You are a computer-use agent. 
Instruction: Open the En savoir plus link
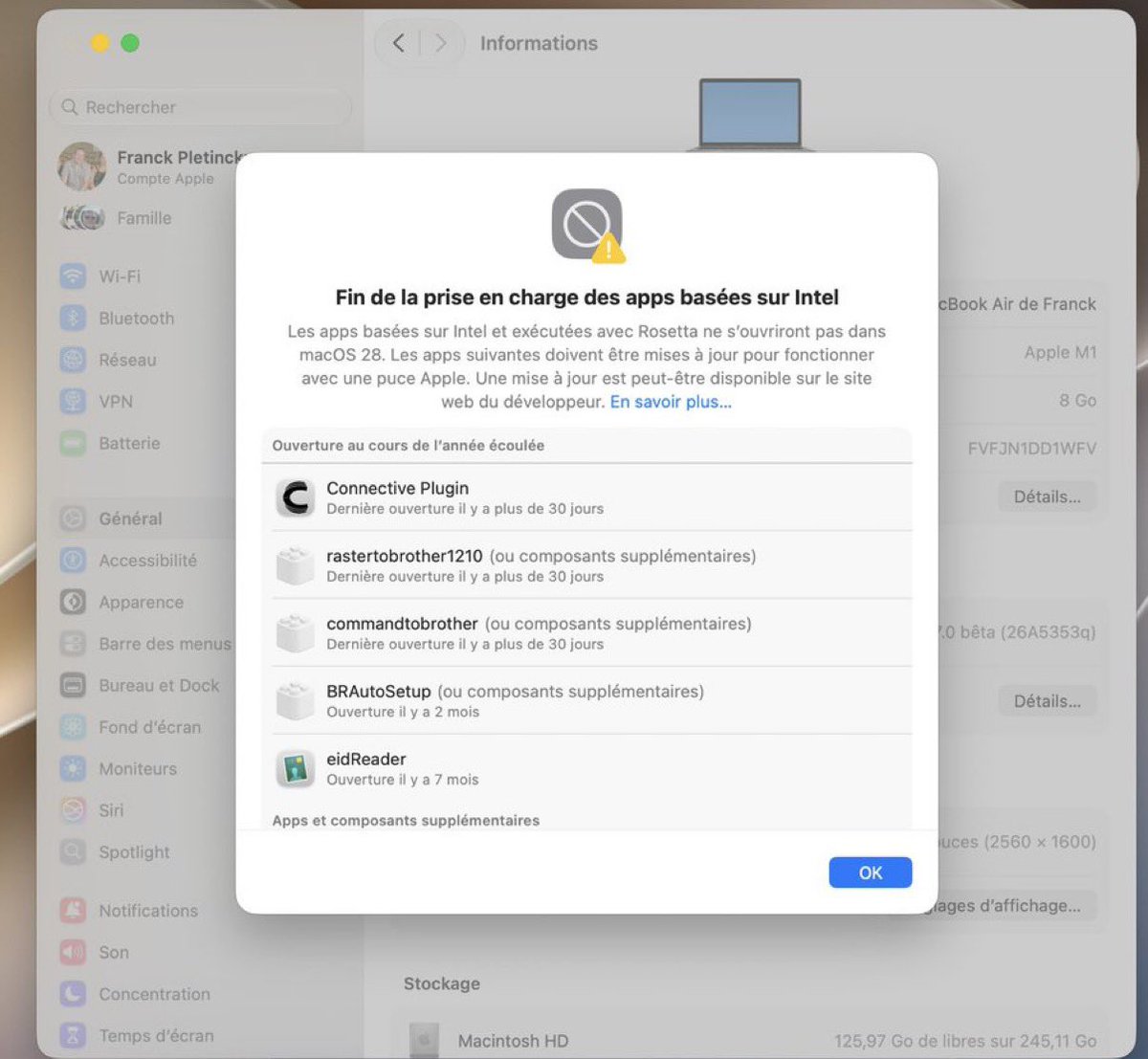tap(671, 402)
